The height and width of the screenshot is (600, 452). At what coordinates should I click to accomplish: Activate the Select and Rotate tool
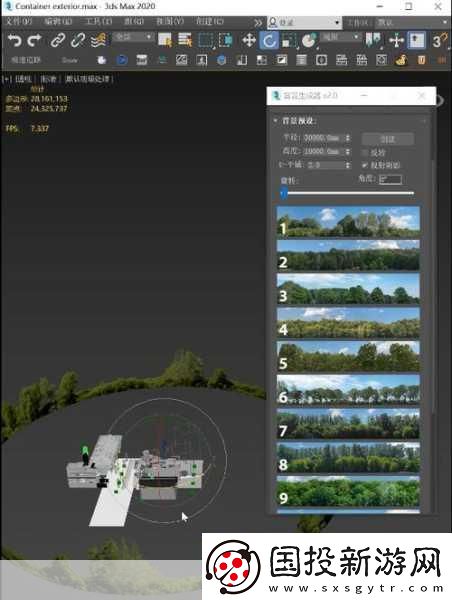point(269,40)
